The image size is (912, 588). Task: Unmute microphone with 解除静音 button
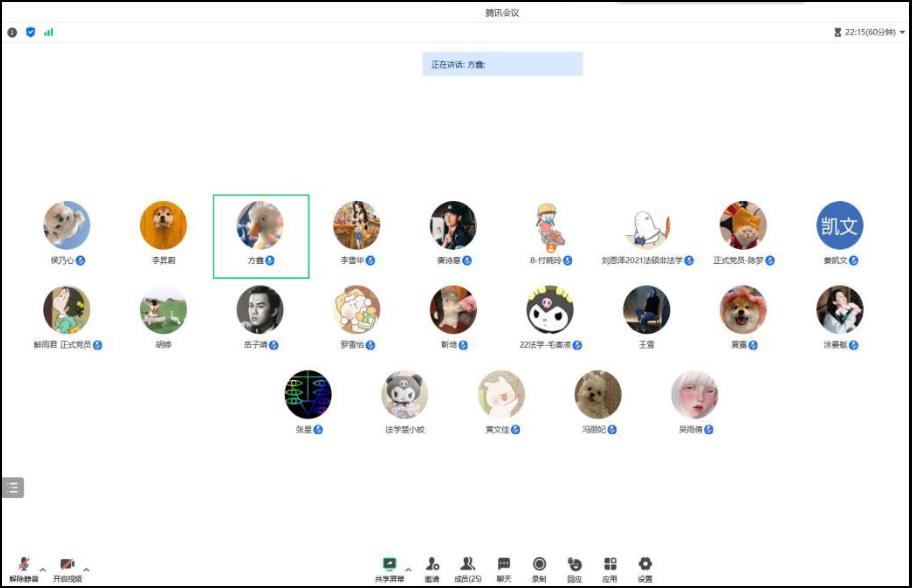pos(23,568)
